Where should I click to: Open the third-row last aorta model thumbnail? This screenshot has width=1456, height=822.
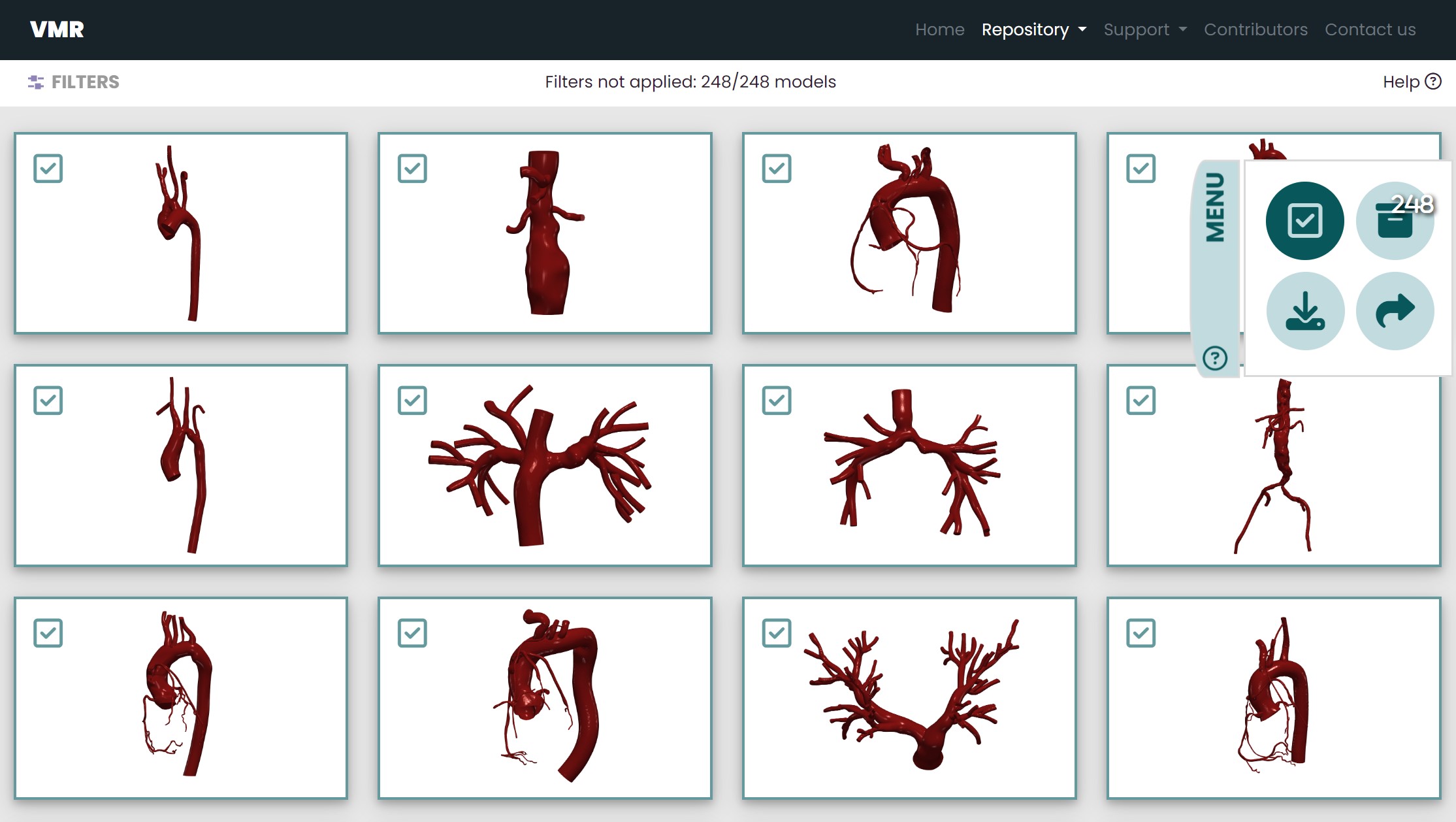pyautogui.click(x=1274, y=698)
